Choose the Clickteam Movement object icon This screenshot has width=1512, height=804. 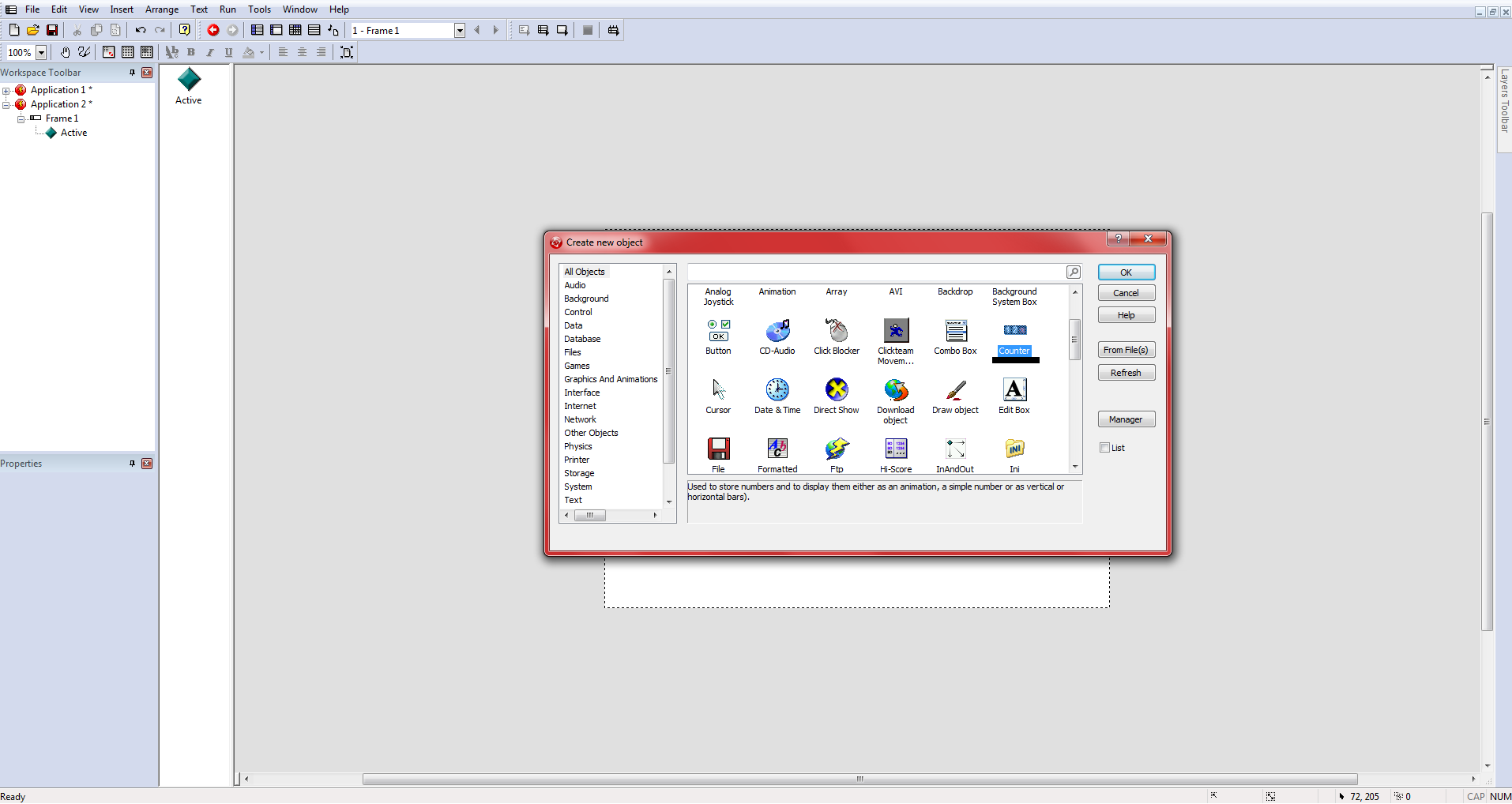pos(896,330)
